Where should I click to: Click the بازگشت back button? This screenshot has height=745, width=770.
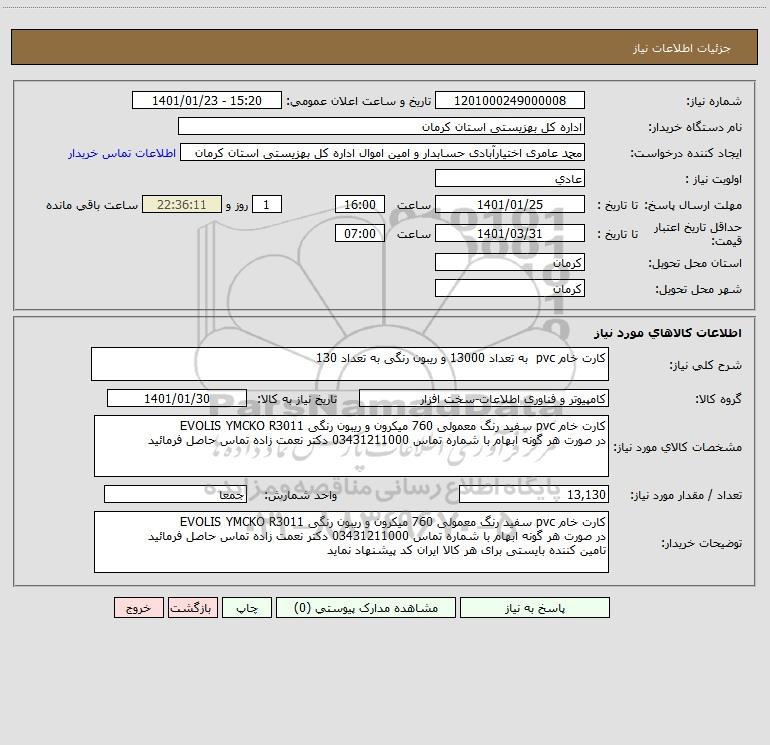coord(192,608)
